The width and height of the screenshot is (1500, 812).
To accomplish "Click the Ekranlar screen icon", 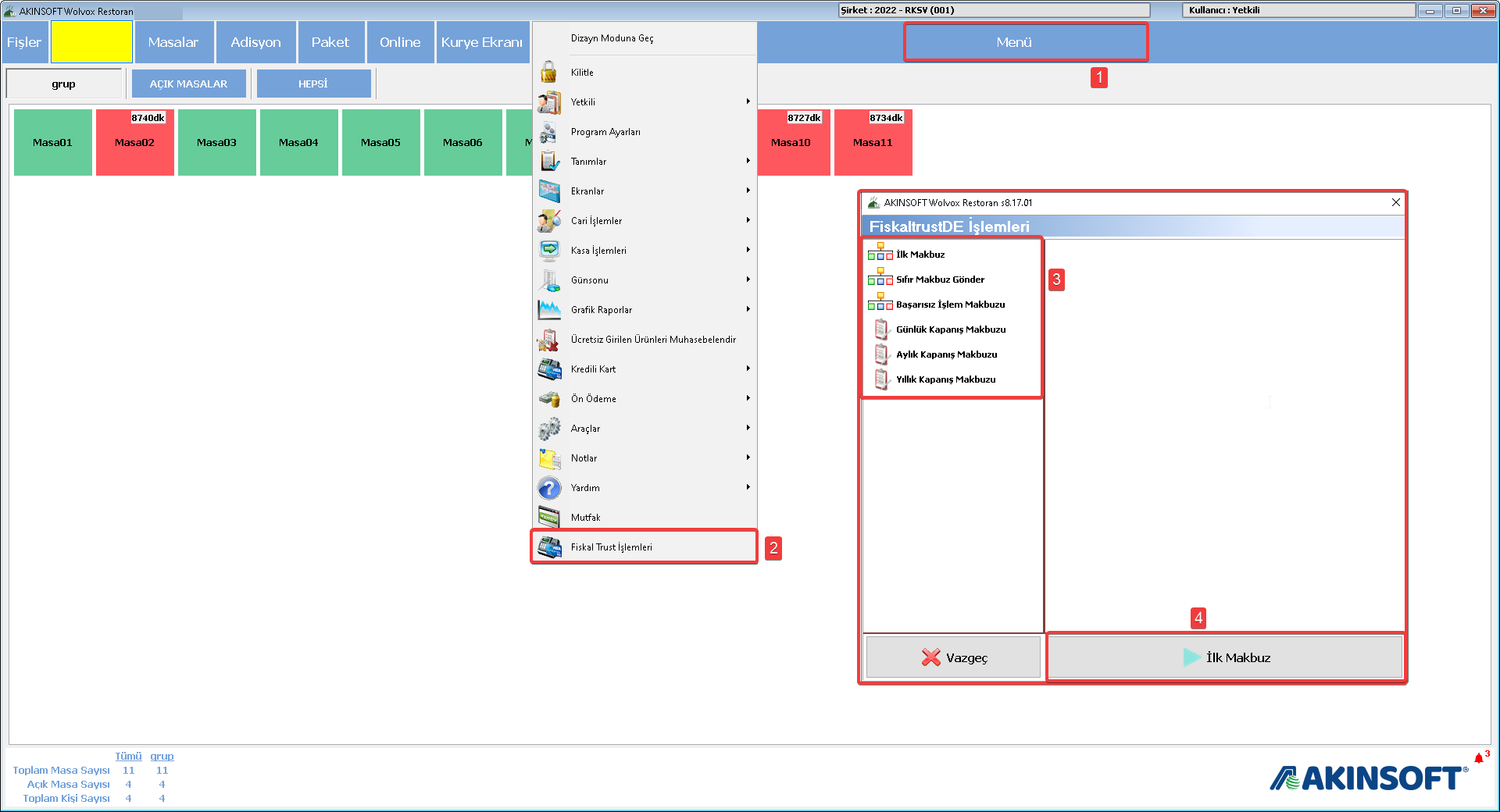I will pos(549,191).
